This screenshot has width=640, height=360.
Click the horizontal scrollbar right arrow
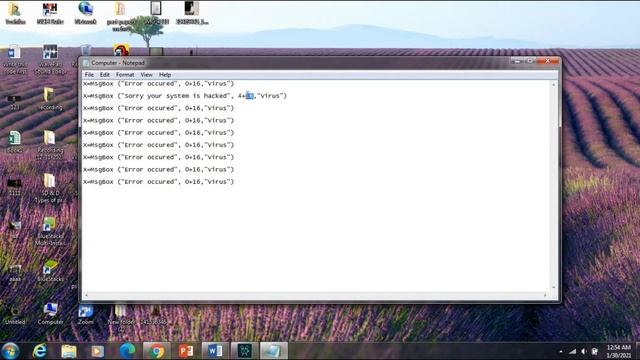(545, 295)
